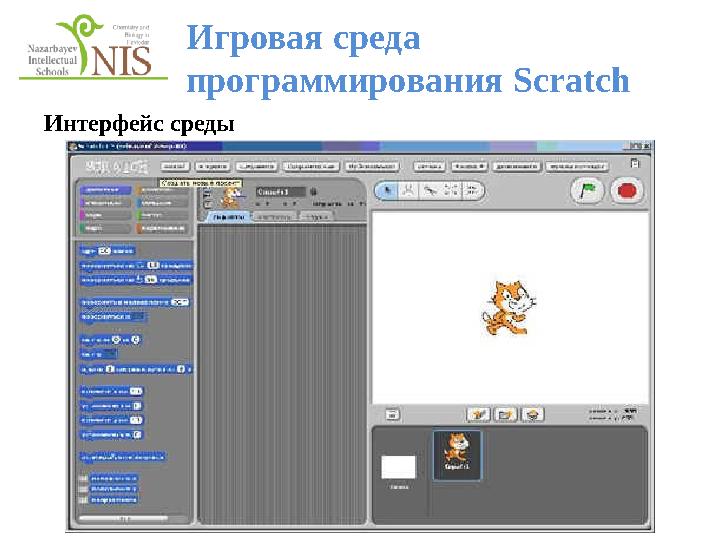Click the palette horizontal scrollbar
The height and width of the screenshot is (540, 720).
(123, 518)
